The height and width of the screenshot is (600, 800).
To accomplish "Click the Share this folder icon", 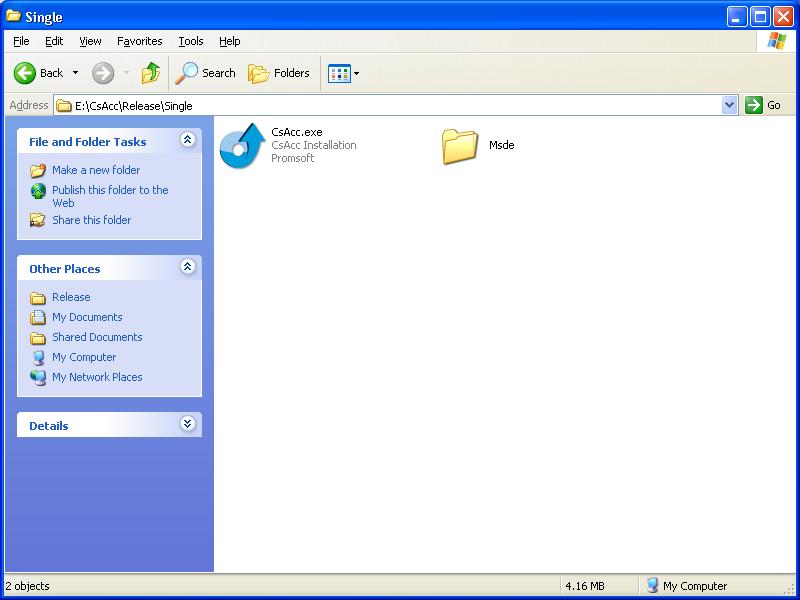I will tap(38, 220).
